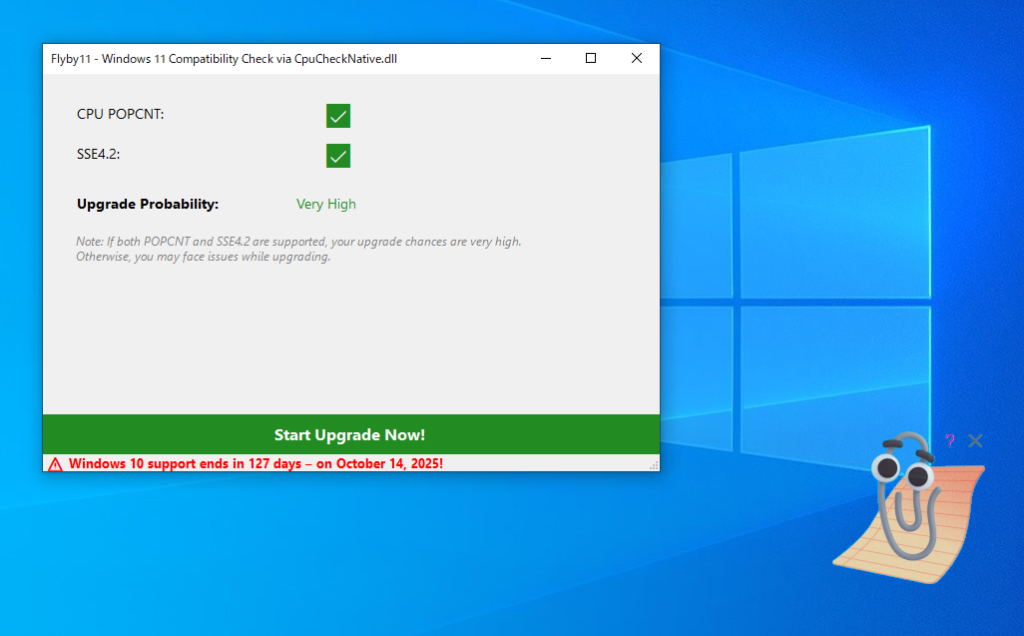1024x636 pixels.
Task: Minimize the Flyby11 window
Action: coord(546,58)
